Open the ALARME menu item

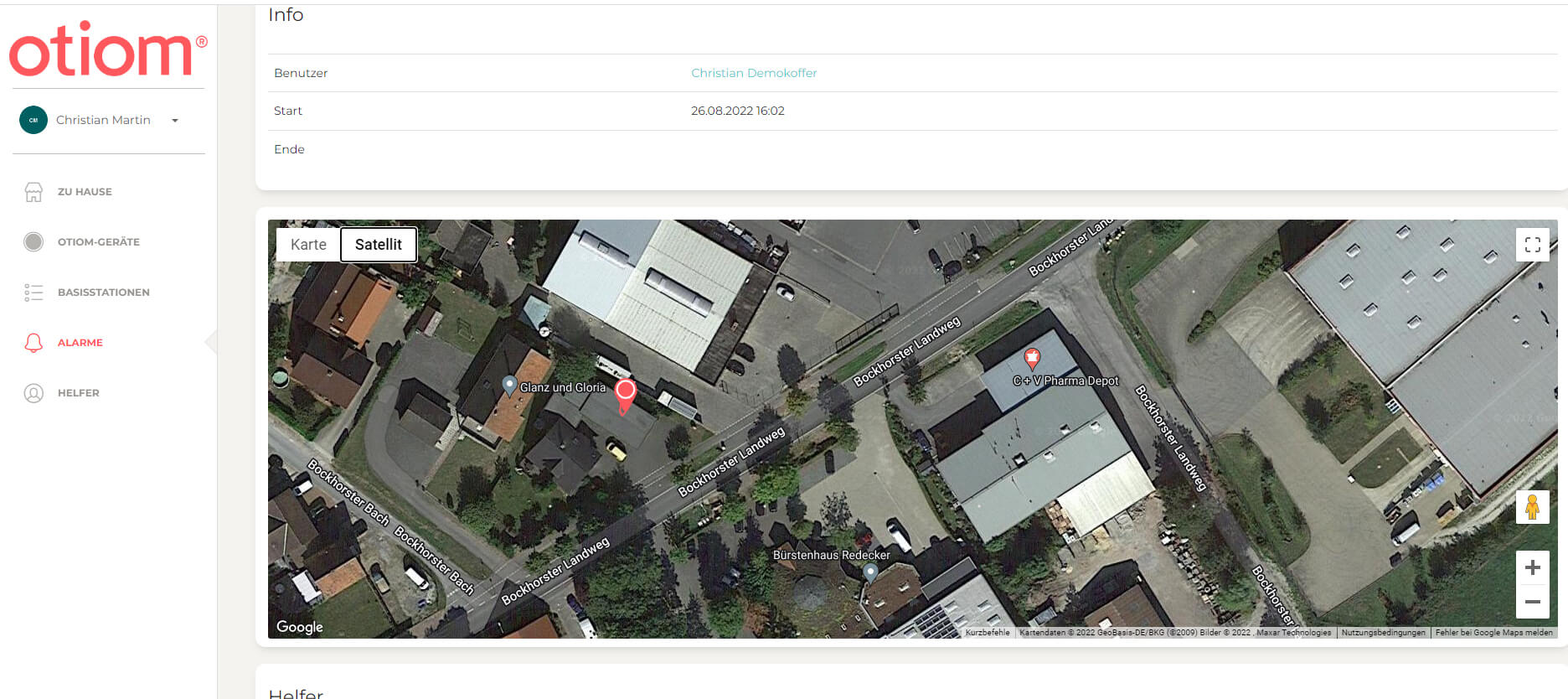[x=80, y=343]
